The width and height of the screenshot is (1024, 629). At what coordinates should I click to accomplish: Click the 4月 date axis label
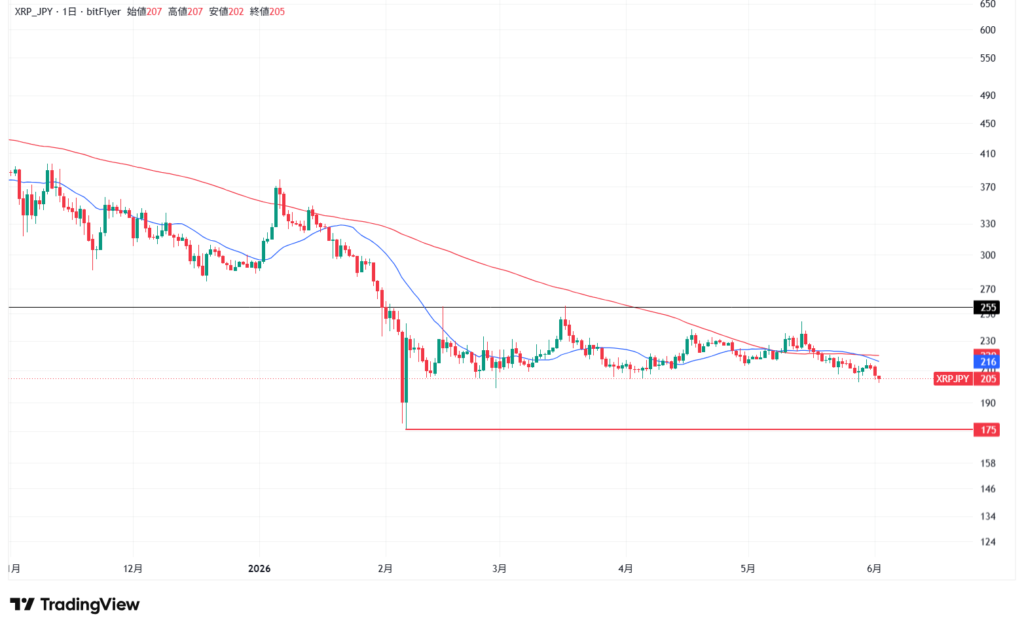[x=626, y=568]
